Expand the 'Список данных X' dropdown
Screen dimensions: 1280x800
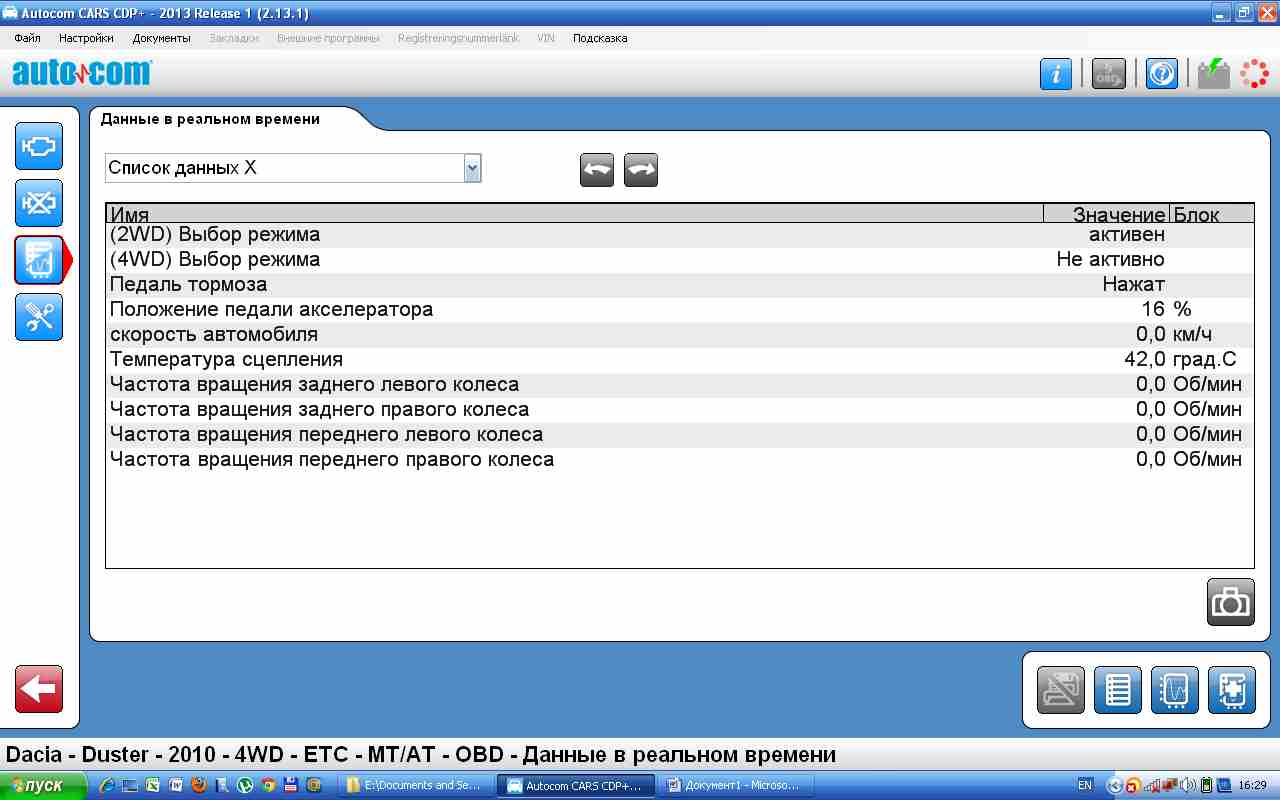click(473, 168)
